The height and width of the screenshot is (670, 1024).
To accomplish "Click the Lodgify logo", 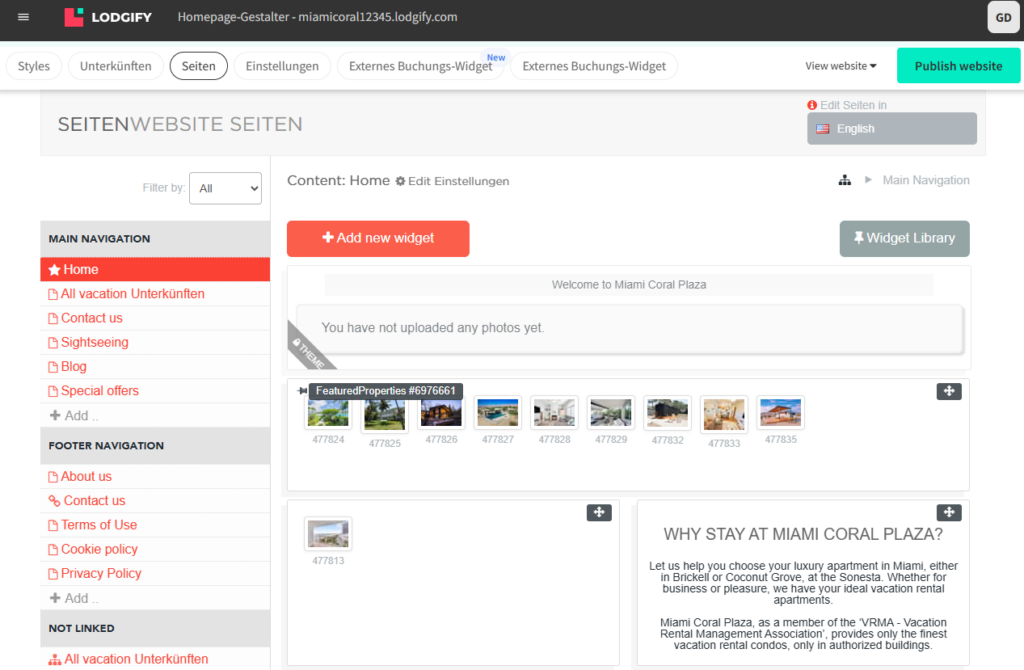I will [108, 17].
